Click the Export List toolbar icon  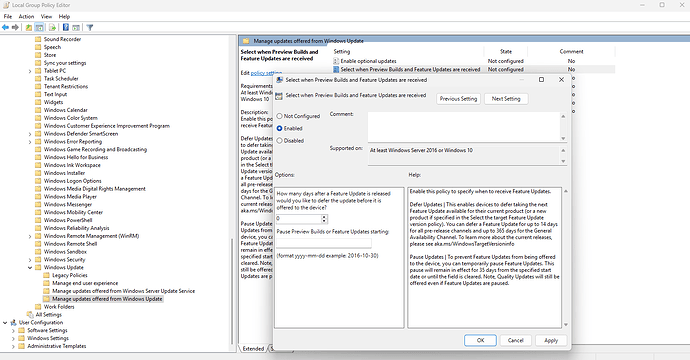click(52, 27)
